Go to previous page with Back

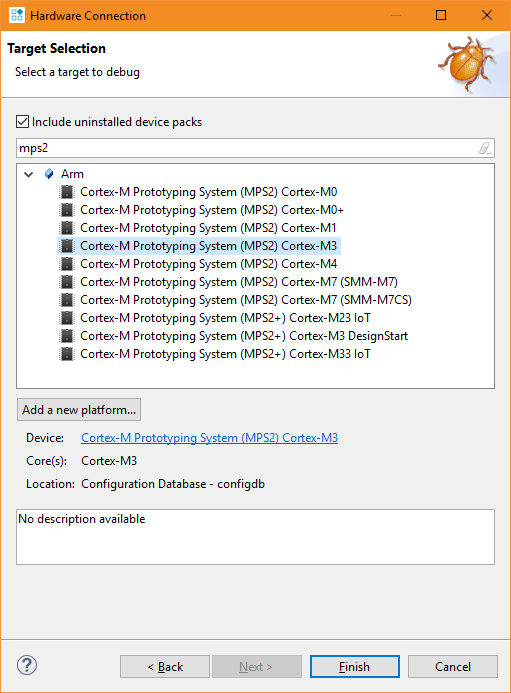pos(165,666)
